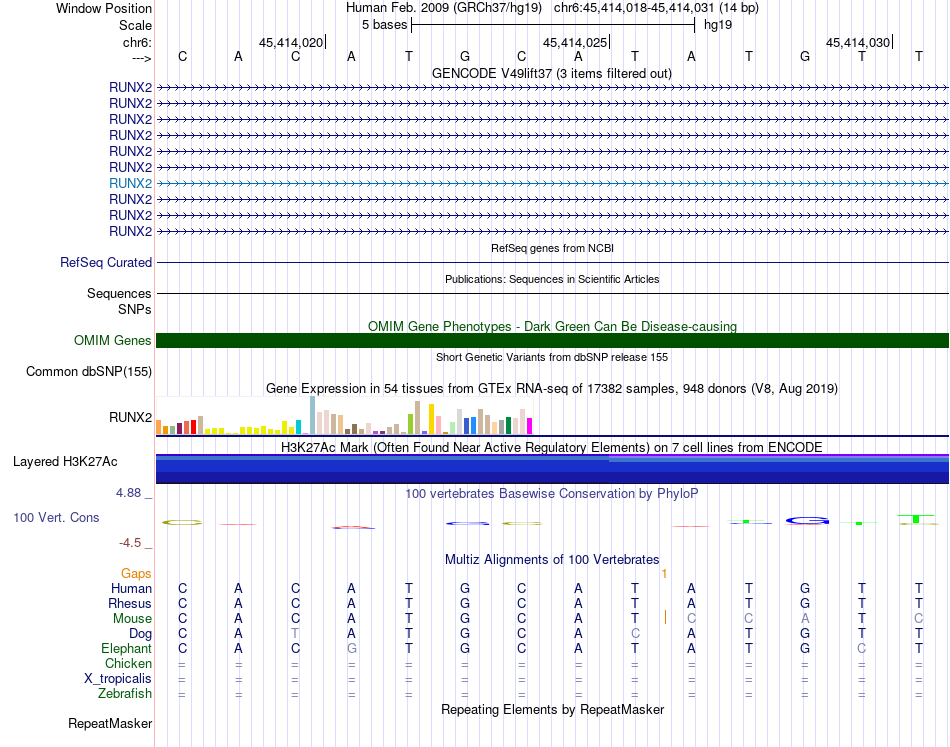Click the GENCODE V49lift37 track title

click(551, 73)
